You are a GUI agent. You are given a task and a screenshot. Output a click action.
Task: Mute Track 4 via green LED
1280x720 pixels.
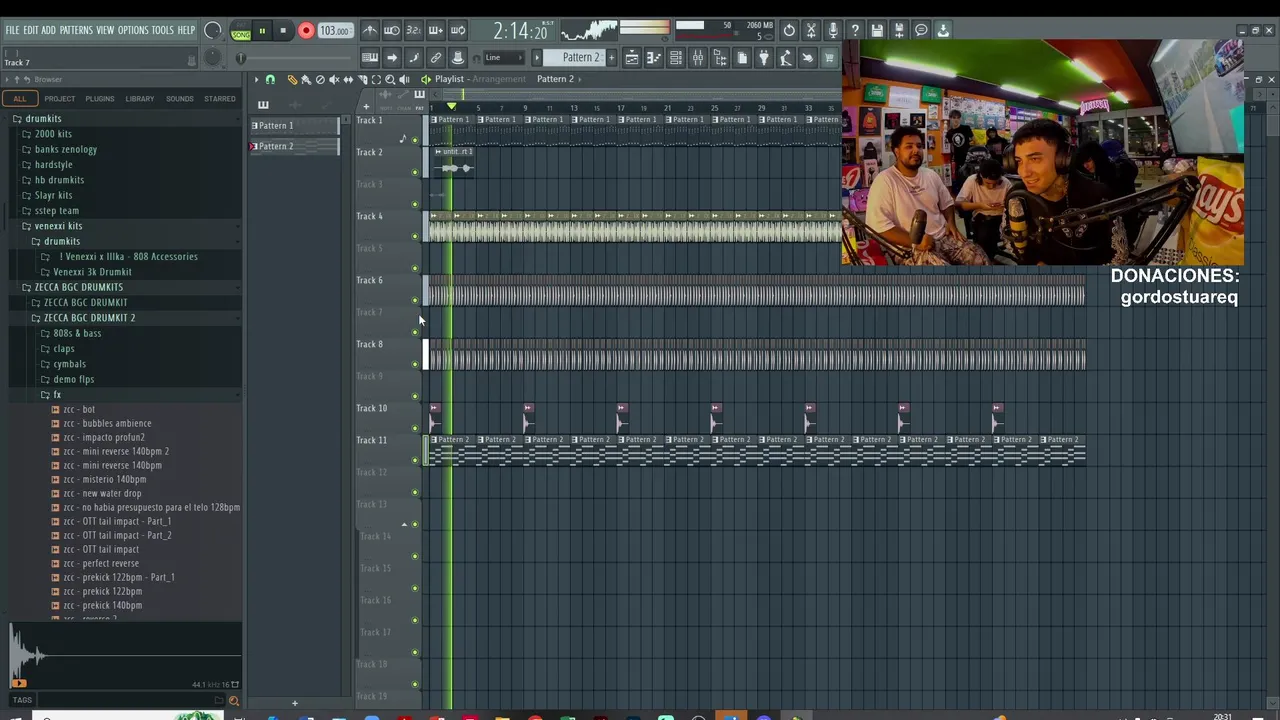coord(416,236)
